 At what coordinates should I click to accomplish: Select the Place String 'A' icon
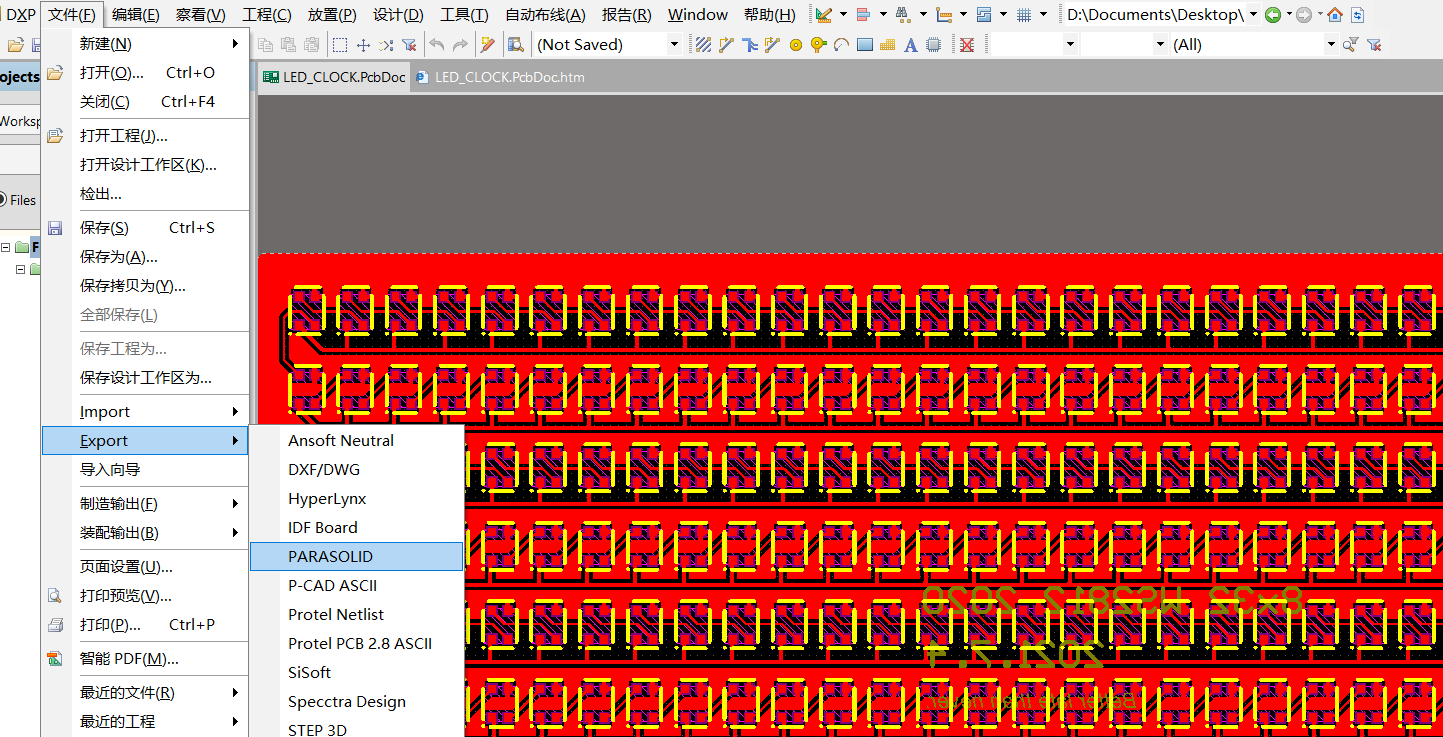pyautogui.click(x=910, y=44)
